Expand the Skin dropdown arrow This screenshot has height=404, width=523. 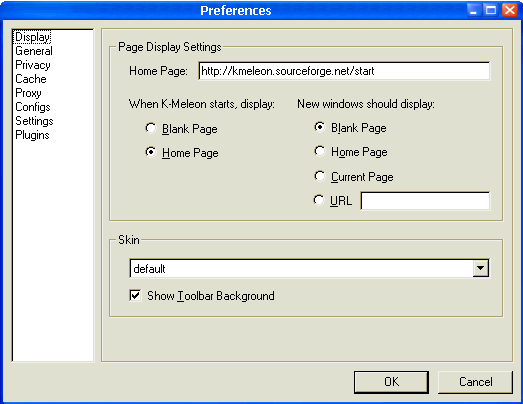pyautogui.click(x=480, y=268)
